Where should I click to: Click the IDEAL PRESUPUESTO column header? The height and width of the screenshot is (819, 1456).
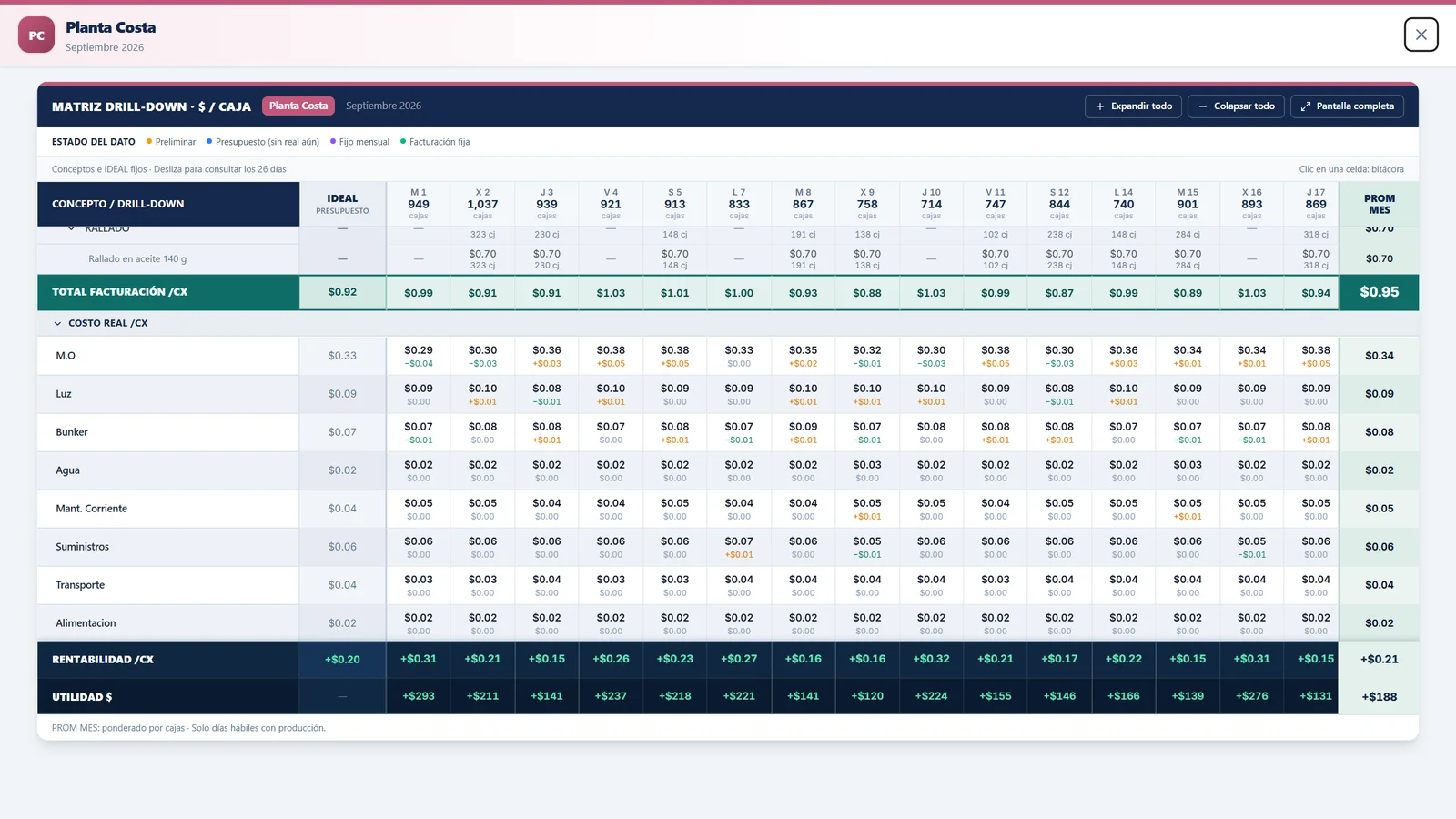(x=342, y=204)
